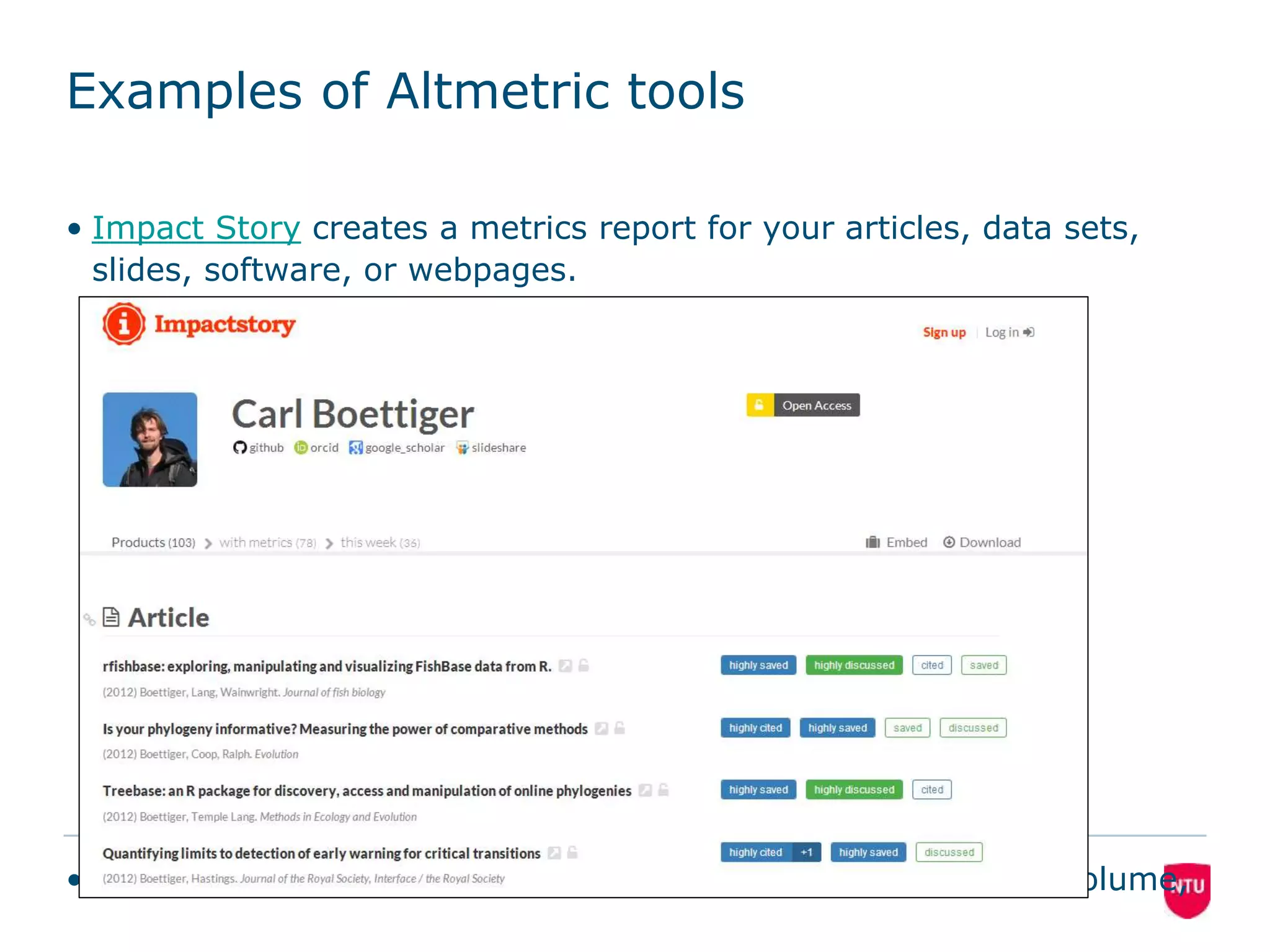Click lock icon on phylogeny informative row
Screen dimensions: 1270x952
(x=619, y=728)
